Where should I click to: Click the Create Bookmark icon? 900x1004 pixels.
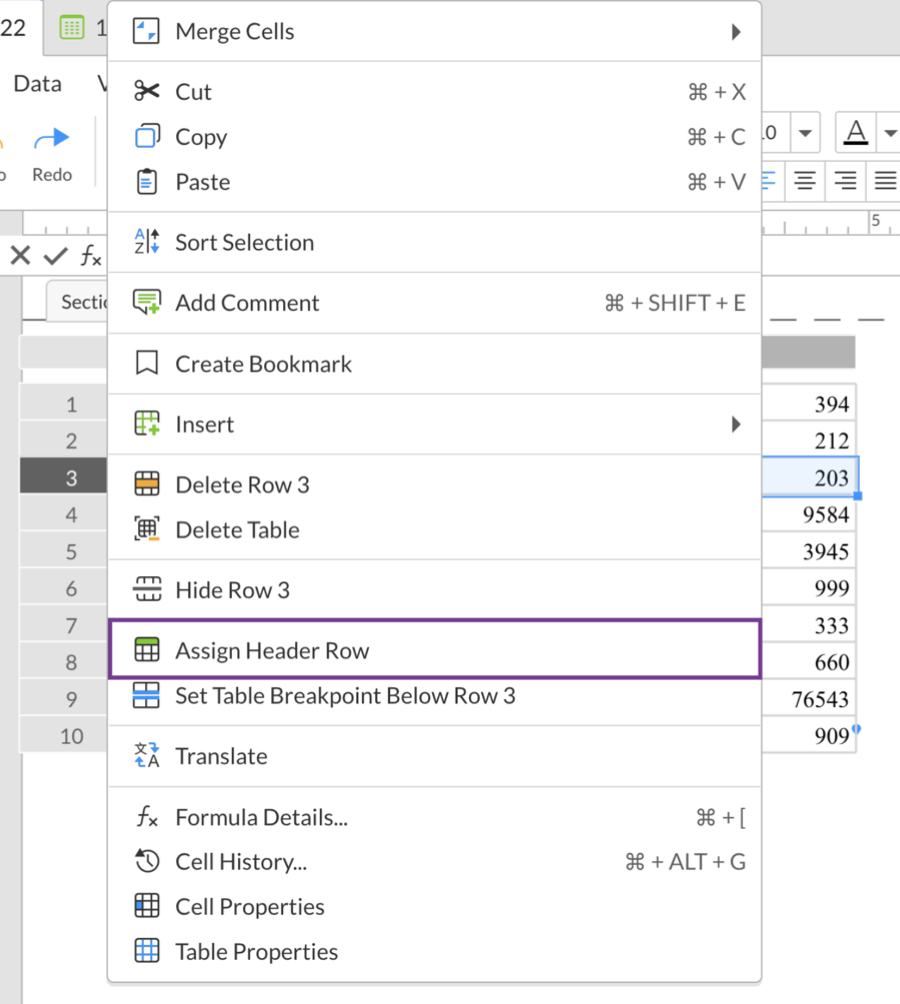147,364
